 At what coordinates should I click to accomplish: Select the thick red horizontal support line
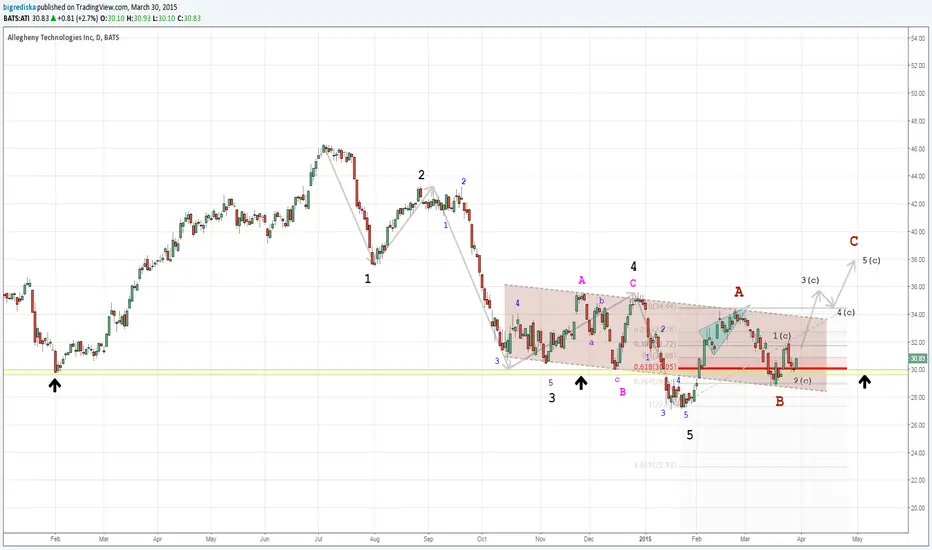click(x=763, y=369)
